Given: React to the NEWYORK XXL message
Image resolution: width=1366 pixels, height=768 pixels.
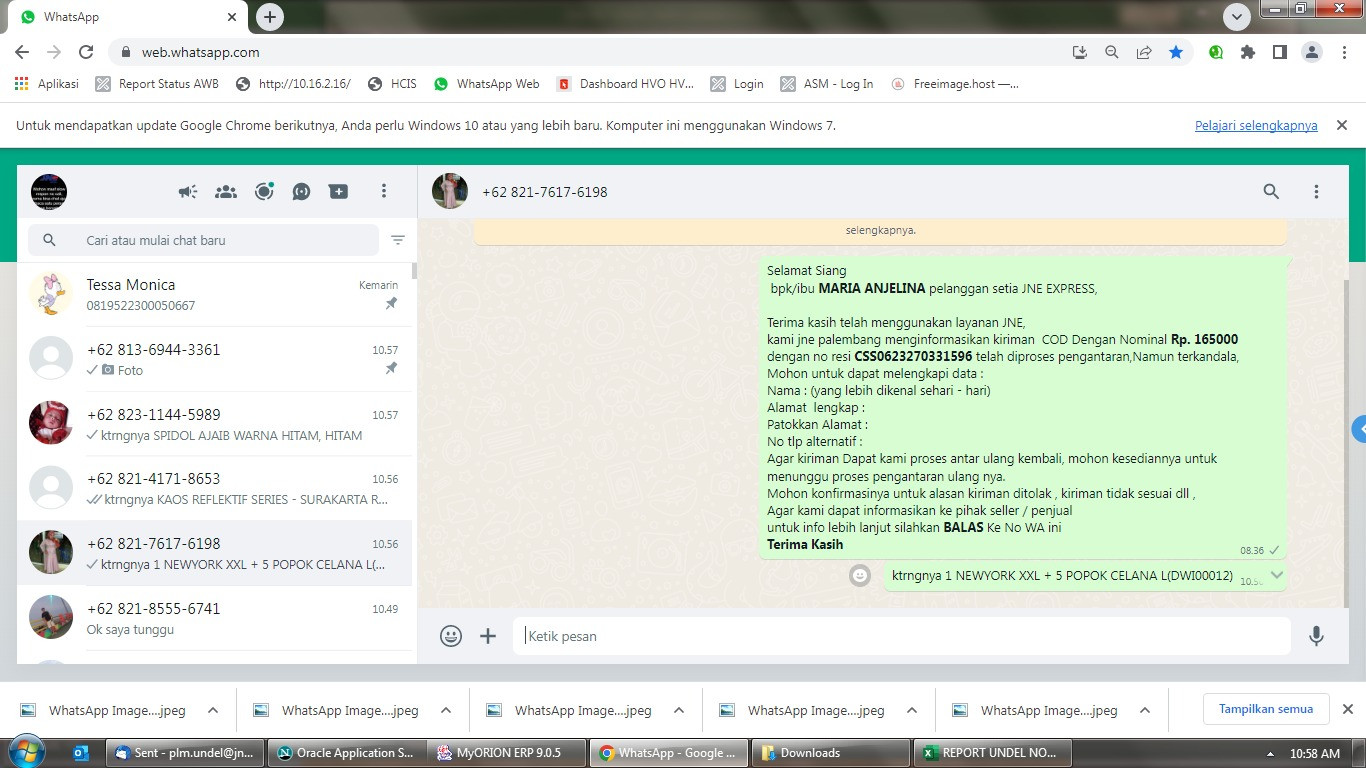Looking at the screenshot, I should (859, 575).
